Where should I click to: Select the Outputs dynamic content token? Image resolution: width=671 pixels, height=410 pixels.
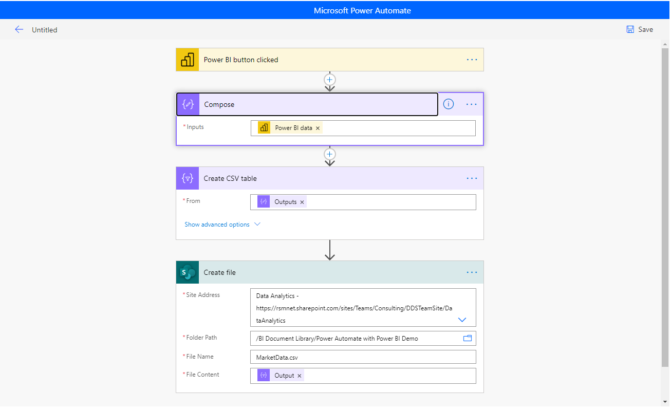[282, 202]
